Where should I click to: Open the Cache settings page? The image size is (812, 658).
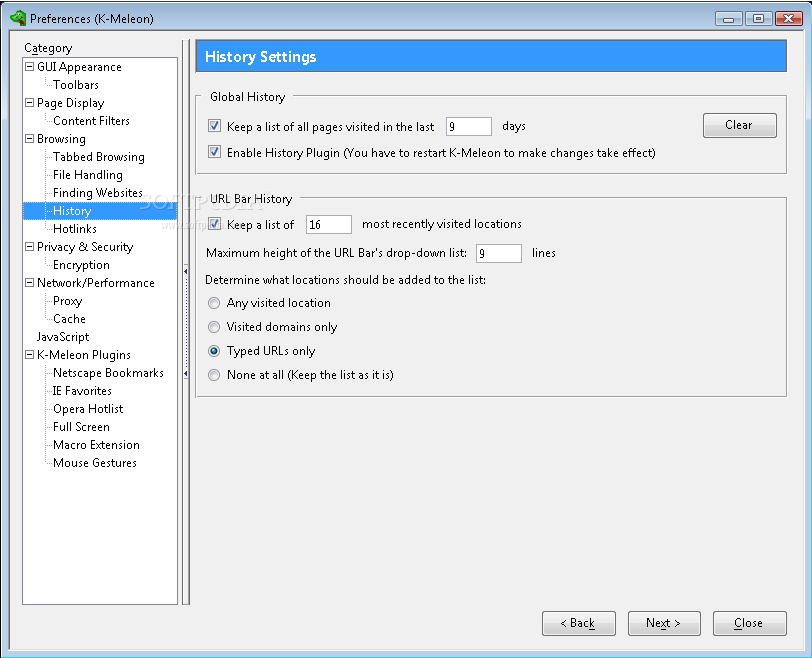(69, 319)
